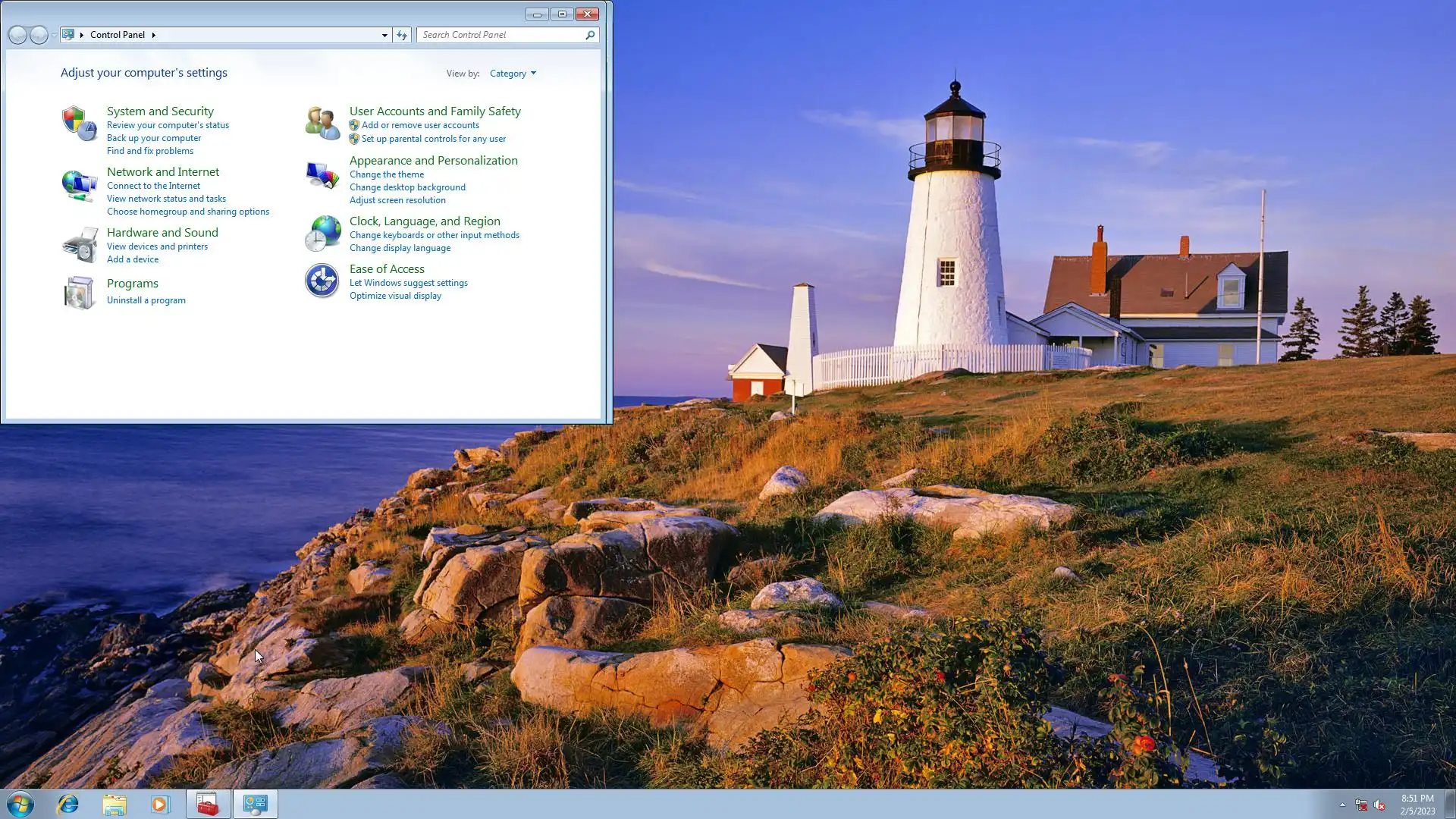1456x819 pixels.
Task: Click the Clock, Language, and Region icon
Action: [x=322, y=233]
